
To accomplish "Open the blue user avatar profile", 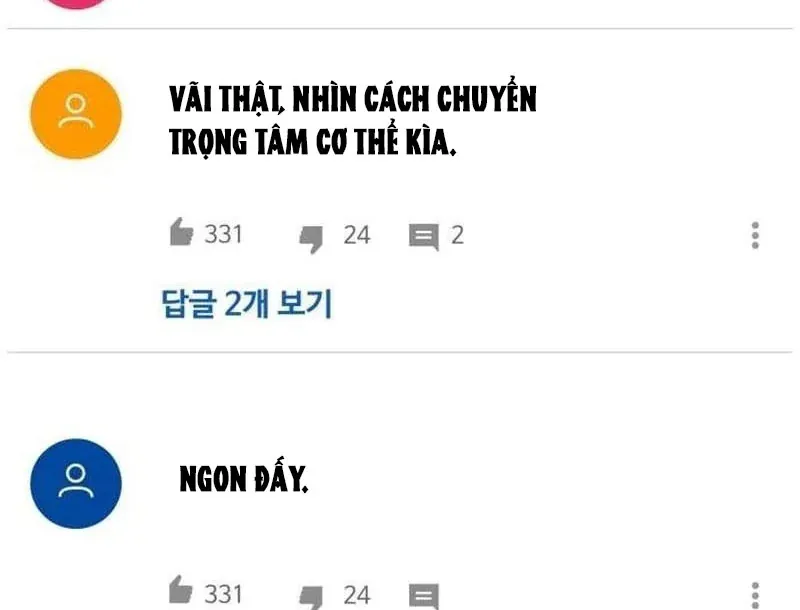I will click(76, 483).
